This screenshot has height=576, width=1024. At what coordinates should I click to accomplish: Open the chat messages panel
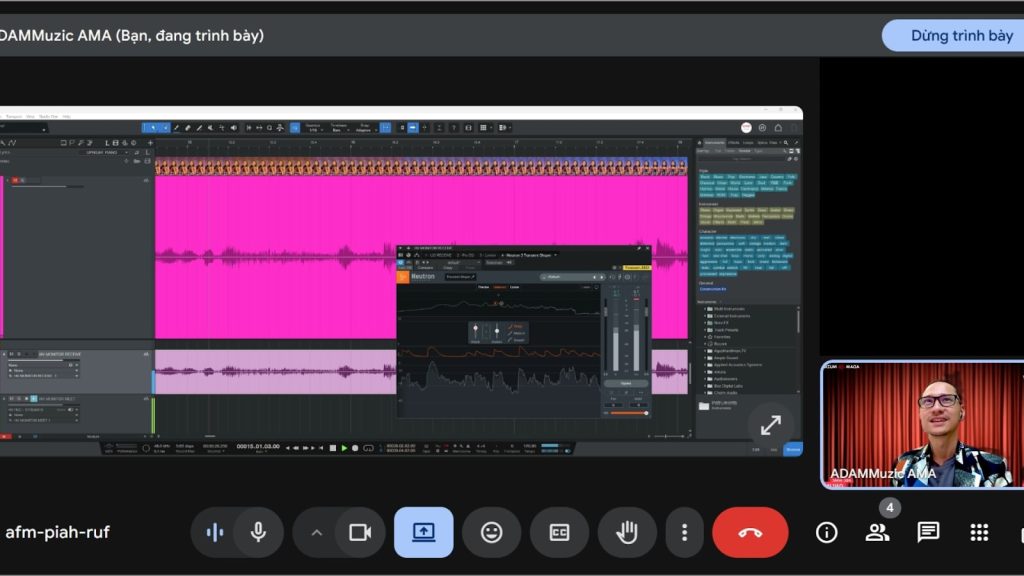pyautogui.click(x=928, y=532)
